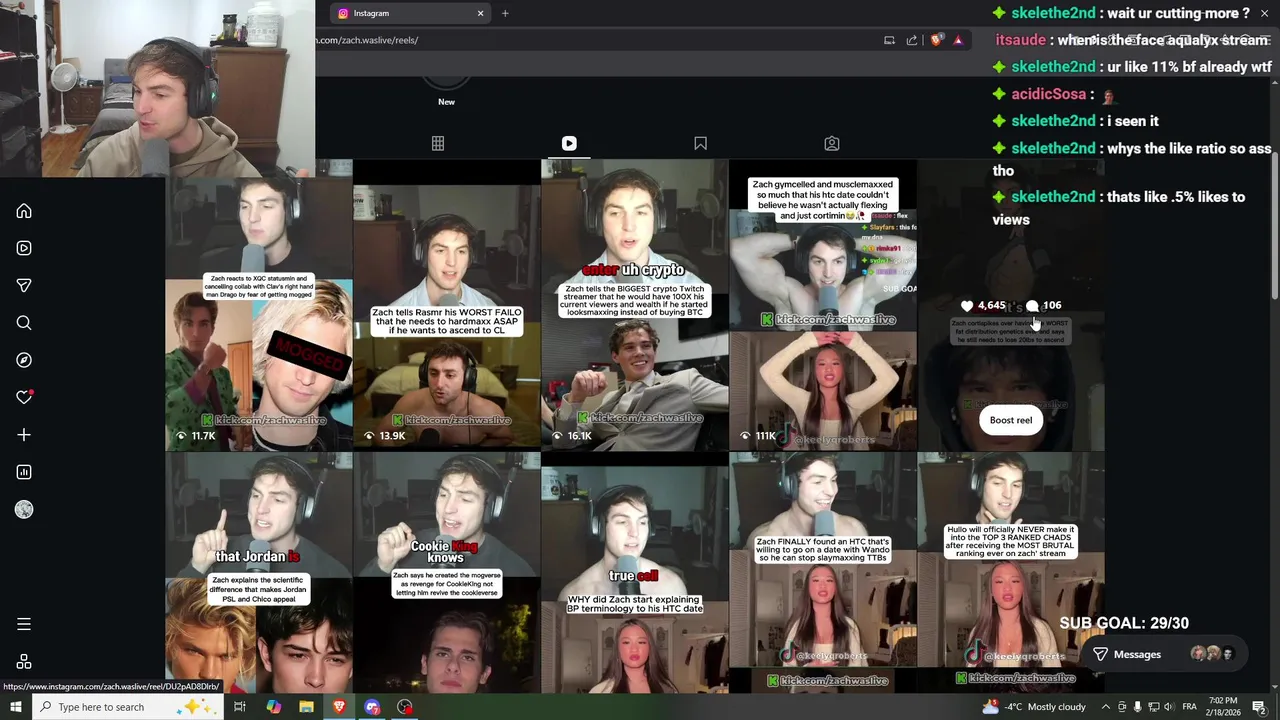Click the install app icon in address bar

pos(889,40)
